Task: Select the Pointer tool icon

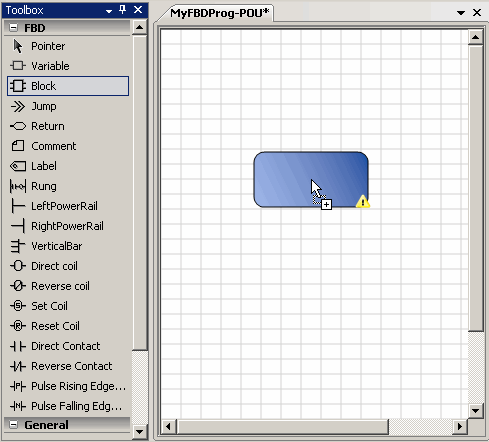Action: (18, 46)
